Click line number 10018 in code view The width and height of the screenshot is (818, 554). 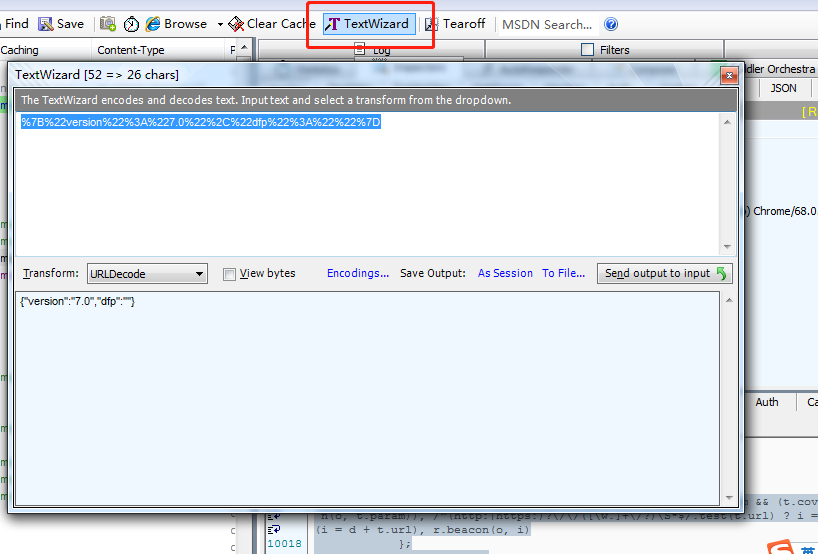284,544
